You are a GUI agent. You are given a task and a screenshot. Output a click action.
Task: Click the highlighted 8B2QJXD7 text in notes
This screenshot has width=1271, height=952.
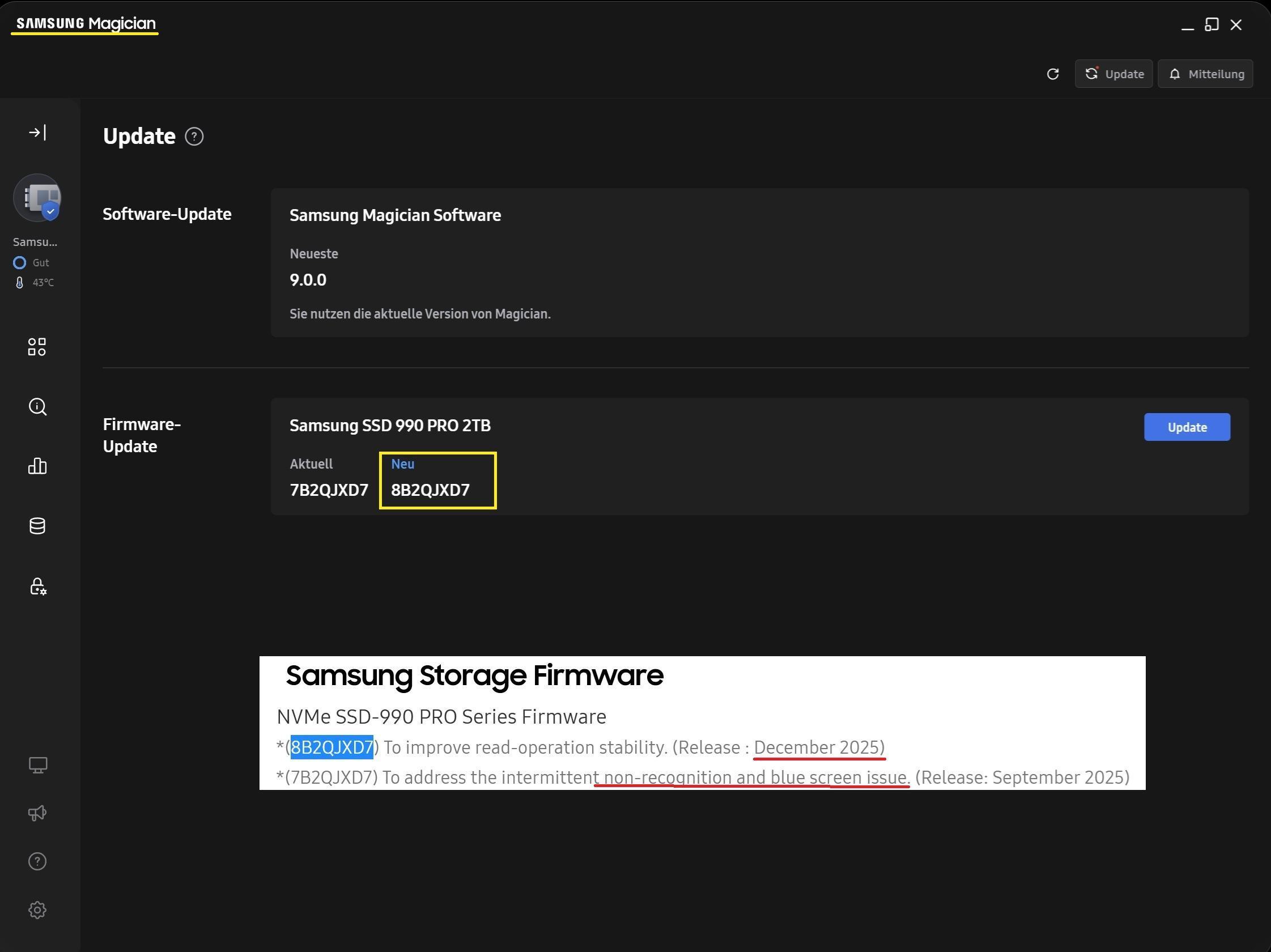point(332,747)
